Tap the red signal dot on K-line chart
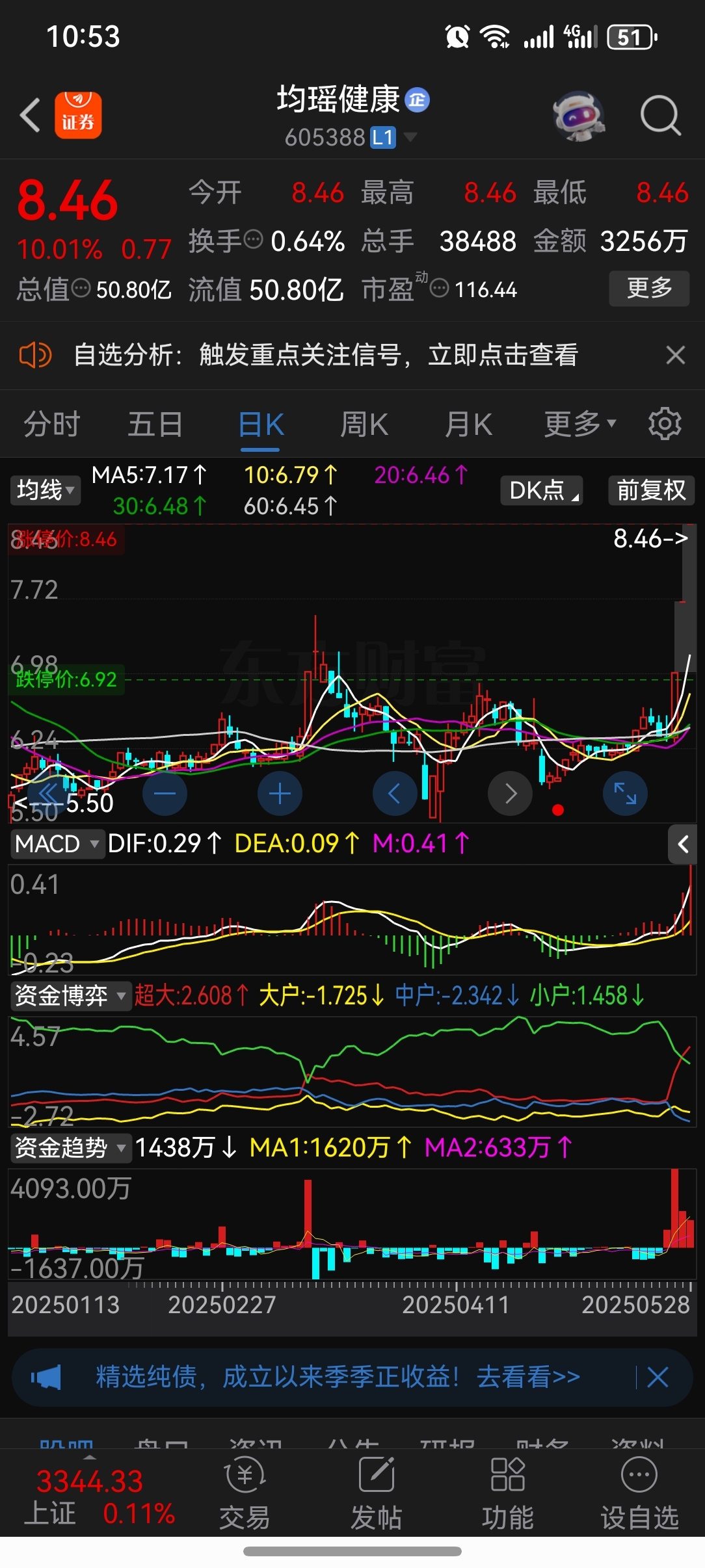Viewport: 705px width, 1568px height. (x=557, y=810)
